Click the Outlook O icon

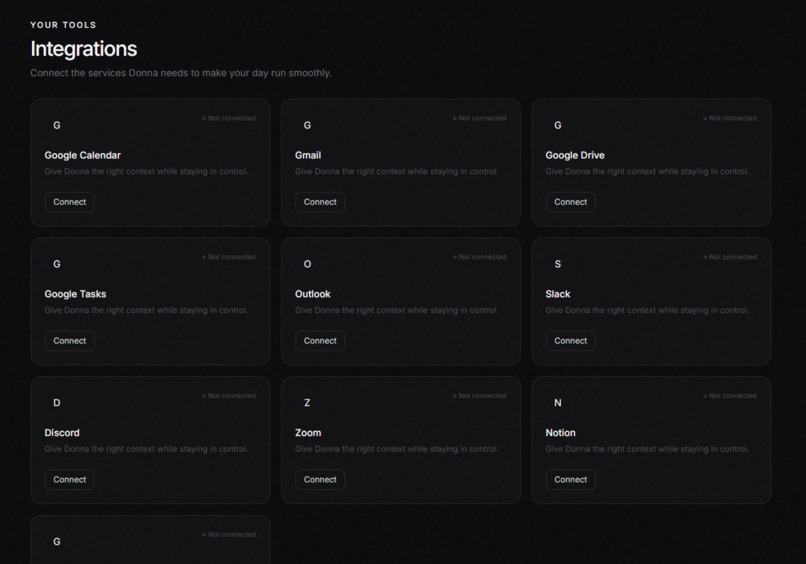click(307, 264)
